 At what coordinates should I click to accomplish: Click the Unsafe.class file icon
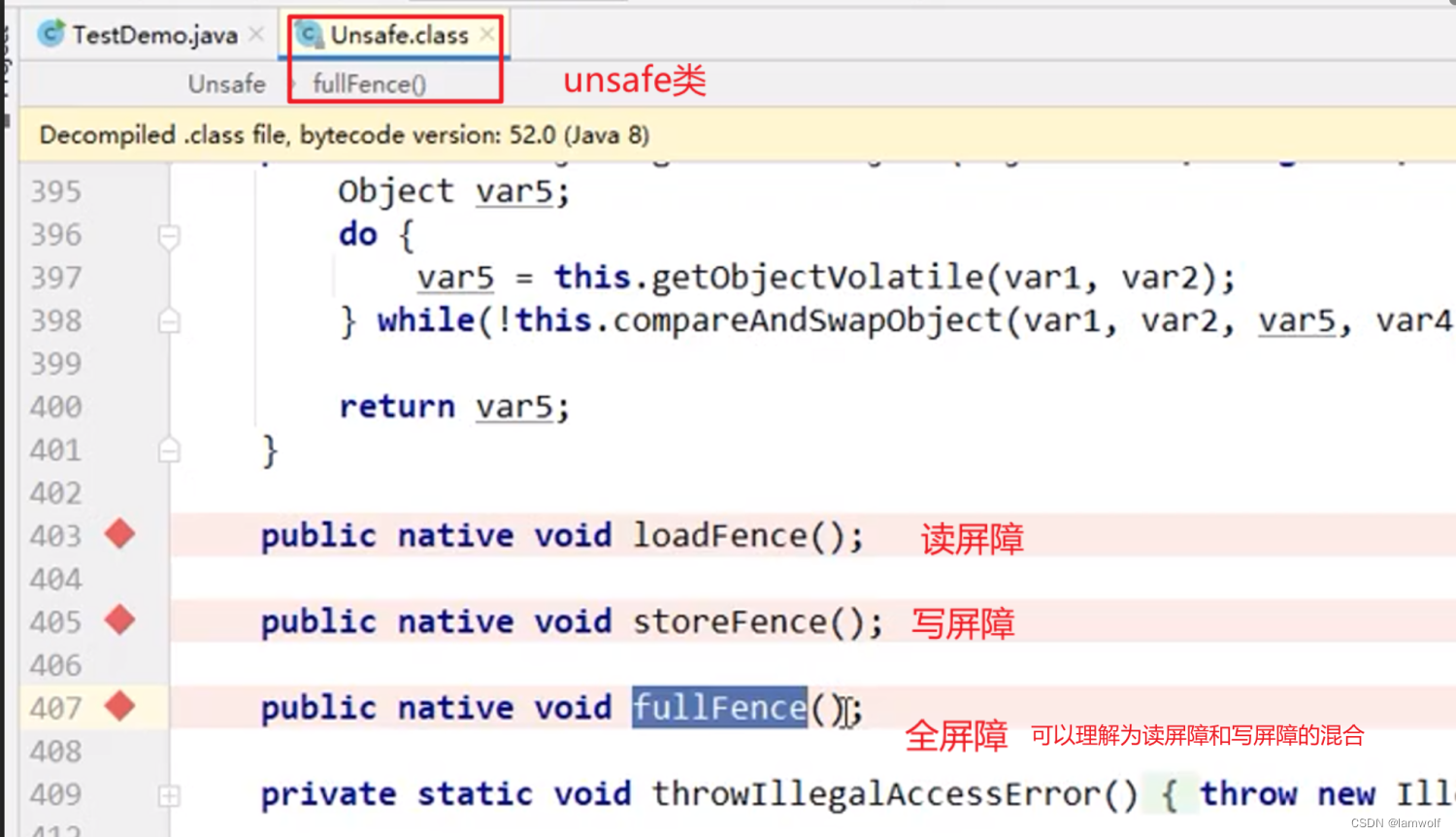coord(311,35)
